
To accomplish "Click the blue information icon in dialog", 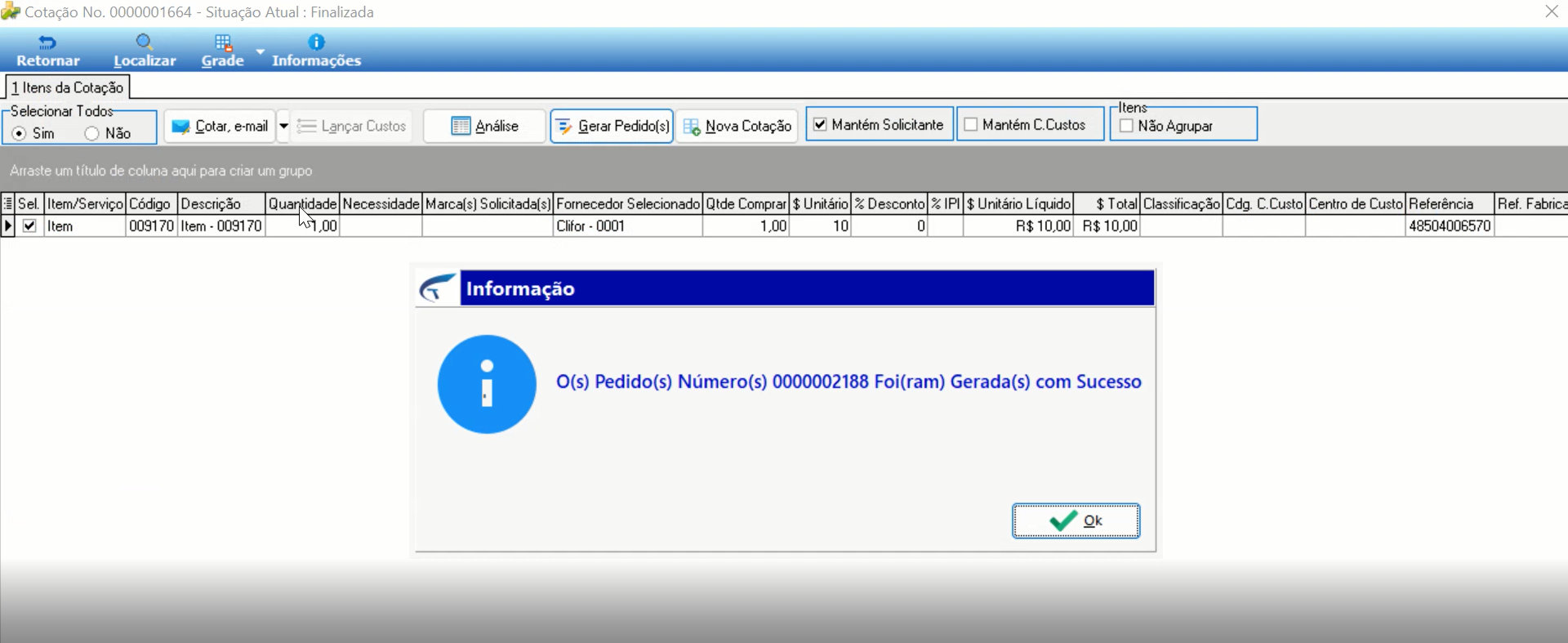I will click(x=487, y=384).
